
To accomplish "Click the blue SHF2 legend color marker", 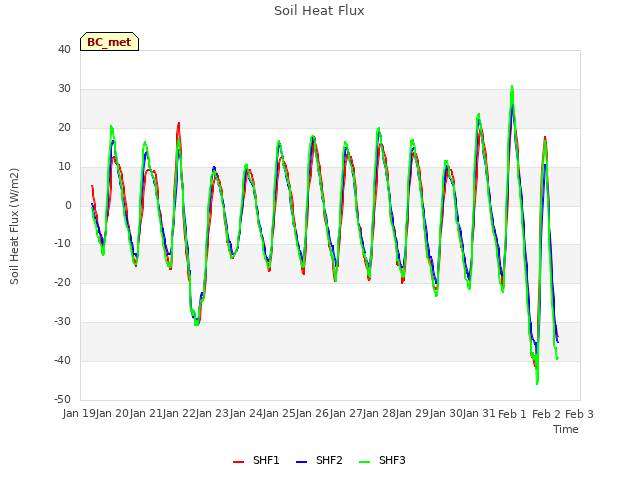I will [301, 462].
